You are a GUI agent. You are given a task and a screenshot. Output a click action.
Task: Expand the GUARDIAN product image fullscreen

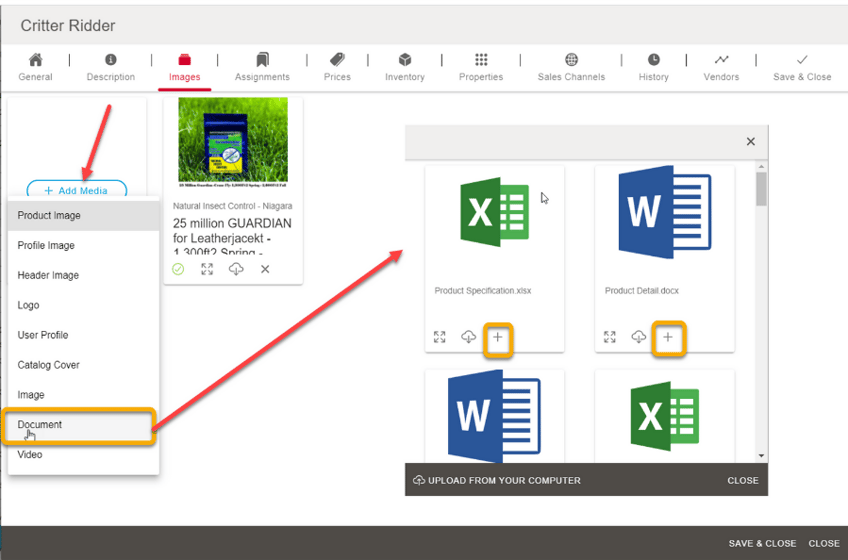click(x=207, y=269)
